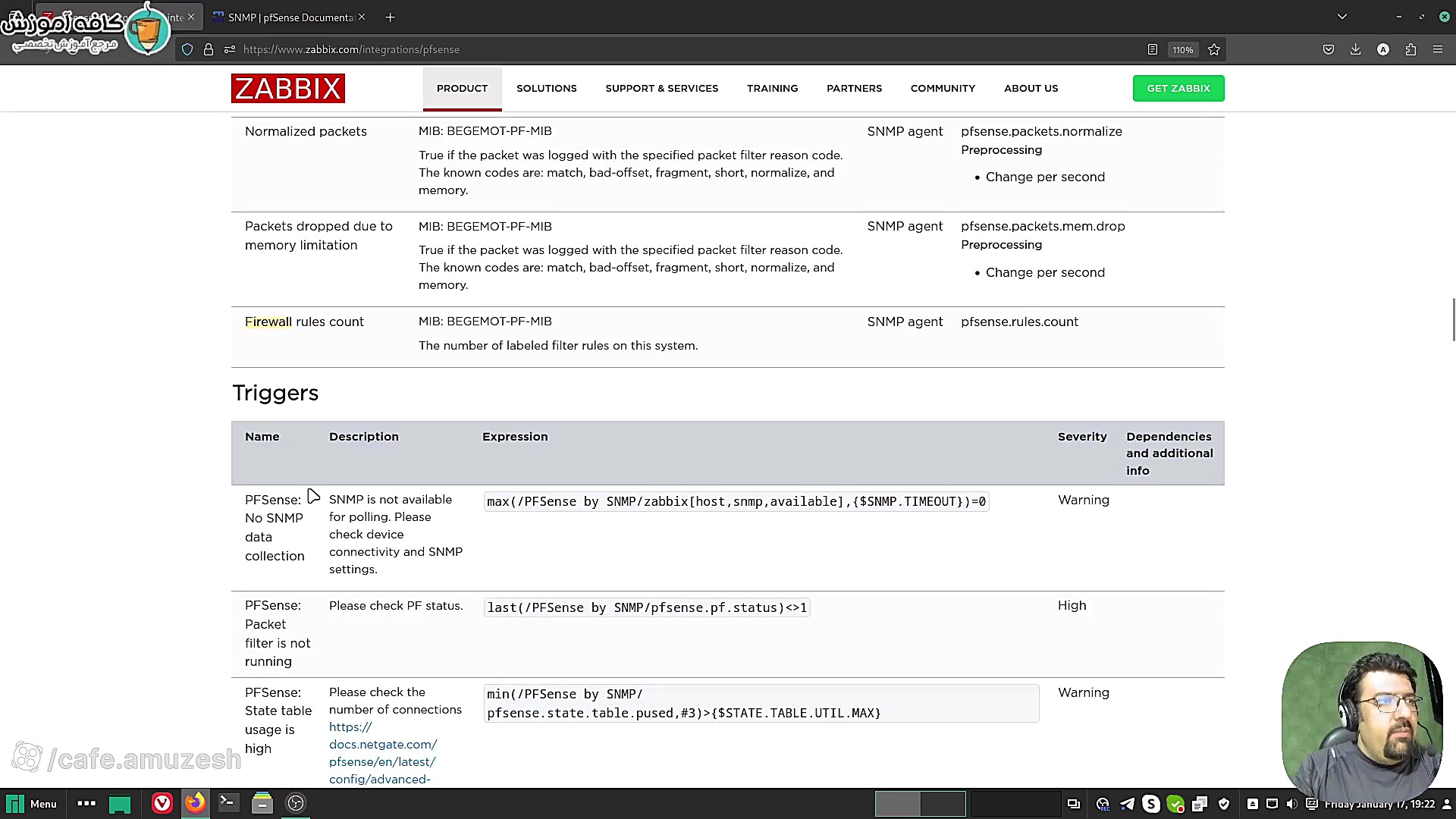Open clipboard manager tray icon
Screen dimensions: 1456x819
(1200, 804)
